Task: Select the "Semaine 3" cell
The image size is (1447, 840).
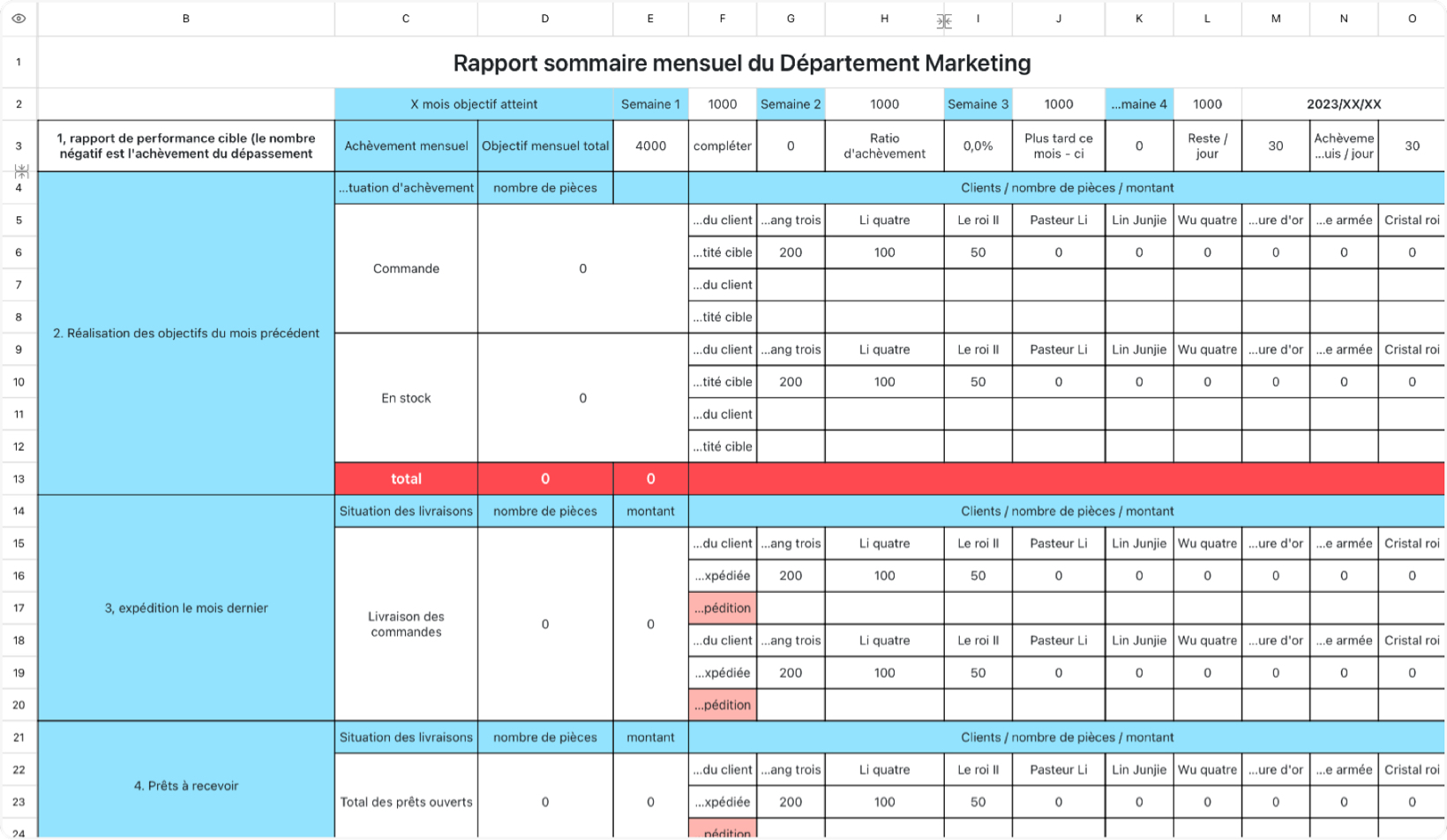Action: click(978, 104)
